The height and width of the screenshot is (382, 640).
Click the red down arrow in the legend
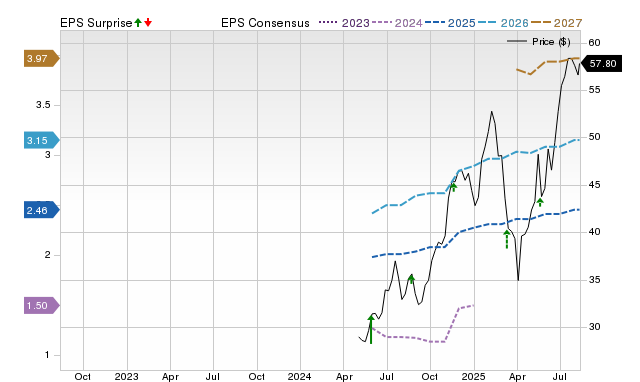coord(148,23)
